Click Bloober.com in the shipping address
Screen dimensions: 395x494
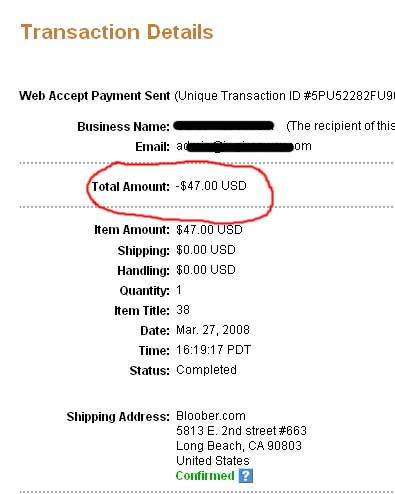point(211,416)
